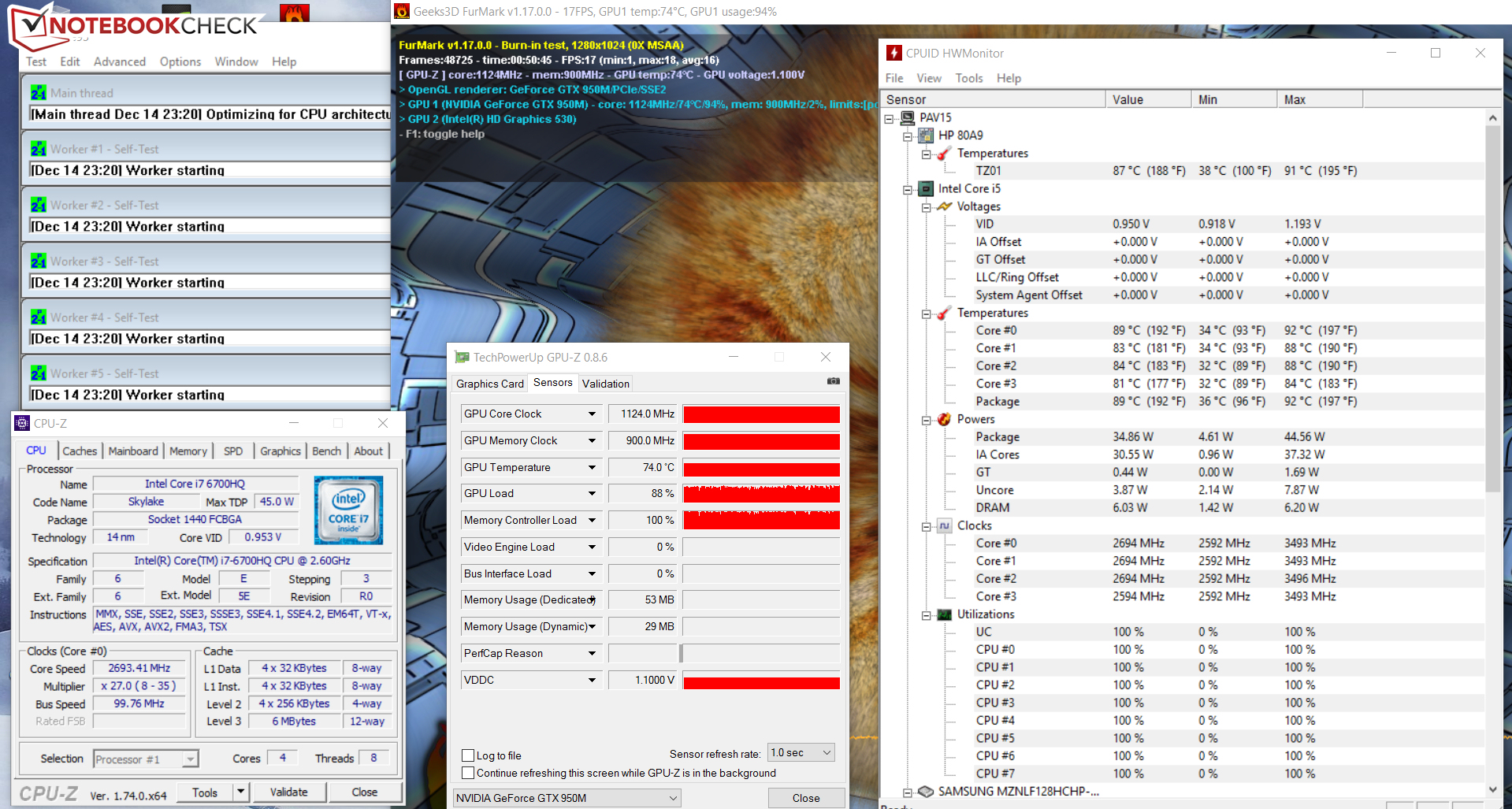Viewport: 1512px width, 809px height.
Task: Click the GPU Temperature red history graph
Action: [761, 468]
